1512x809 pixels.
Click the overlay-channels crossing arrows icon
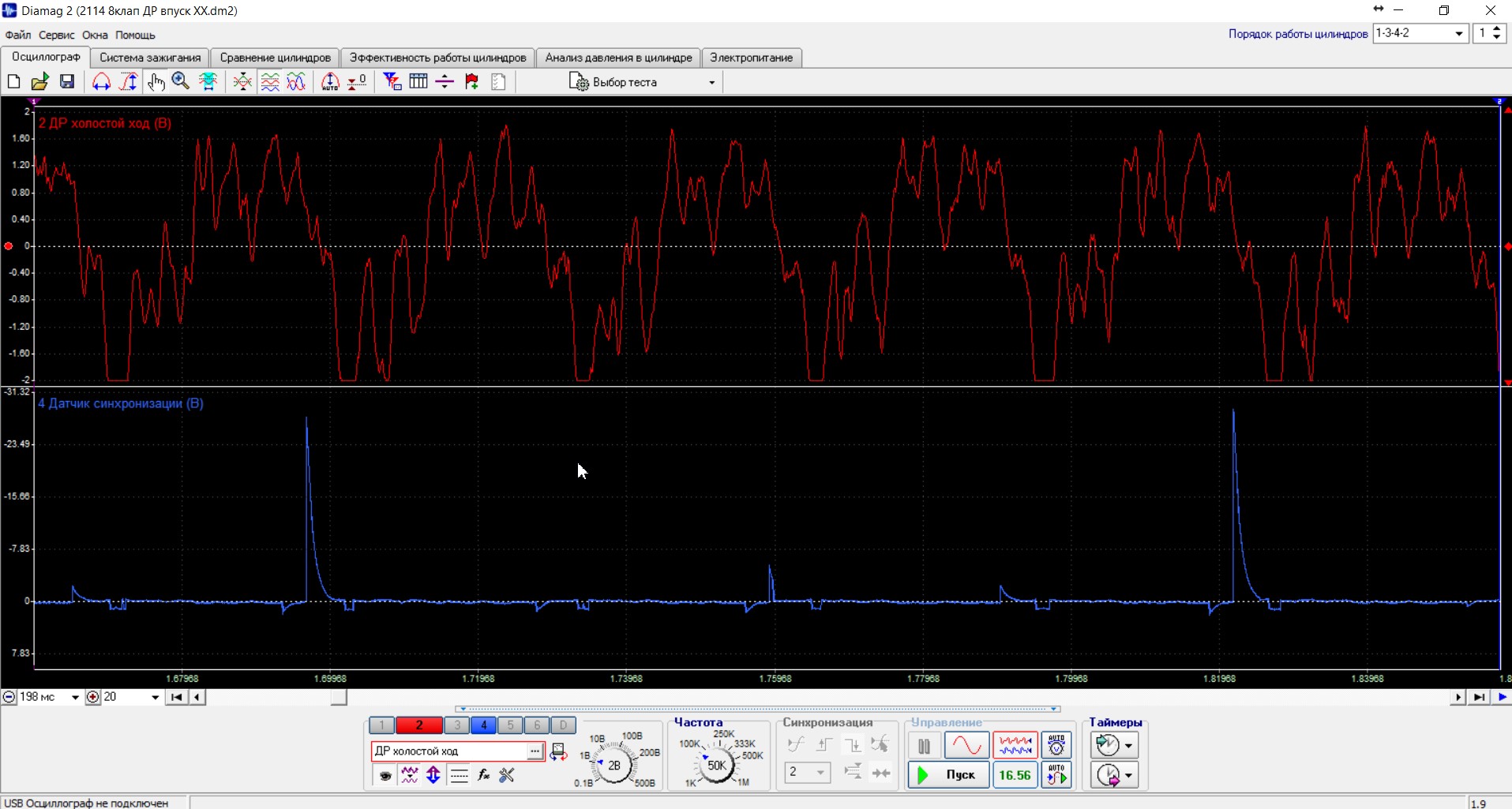242,82
